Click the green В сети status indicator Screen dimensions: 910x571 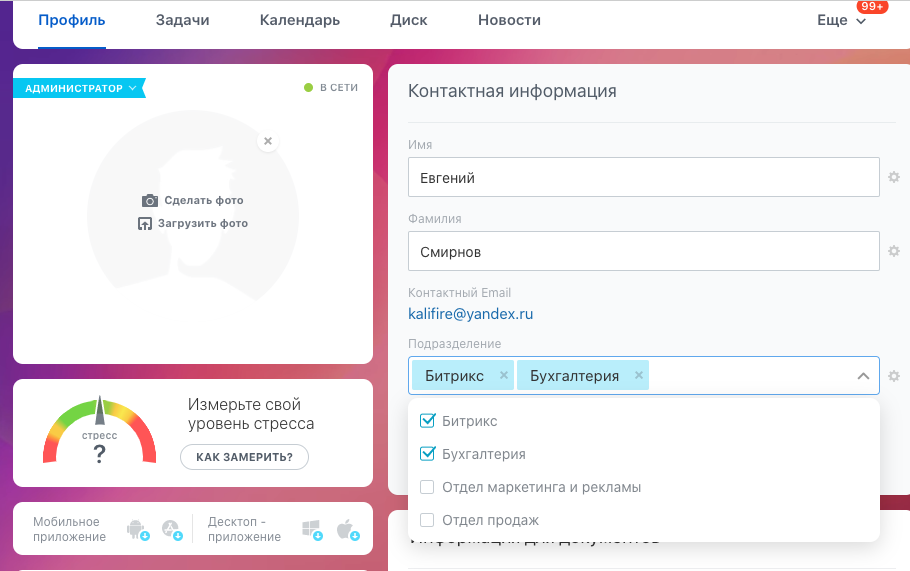pos(308,88)
